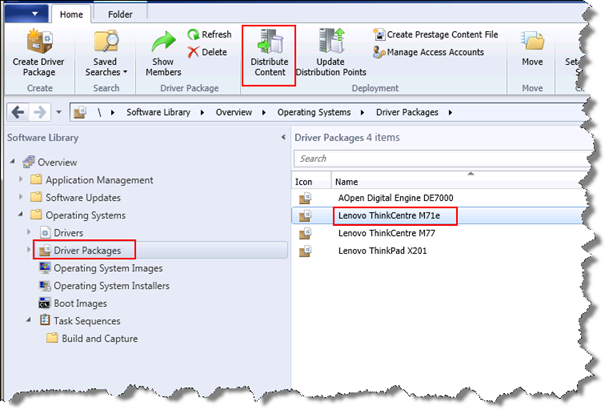Collapse the Task Sequences node
This screenshot has width=605, height=410.
[29, 320]
